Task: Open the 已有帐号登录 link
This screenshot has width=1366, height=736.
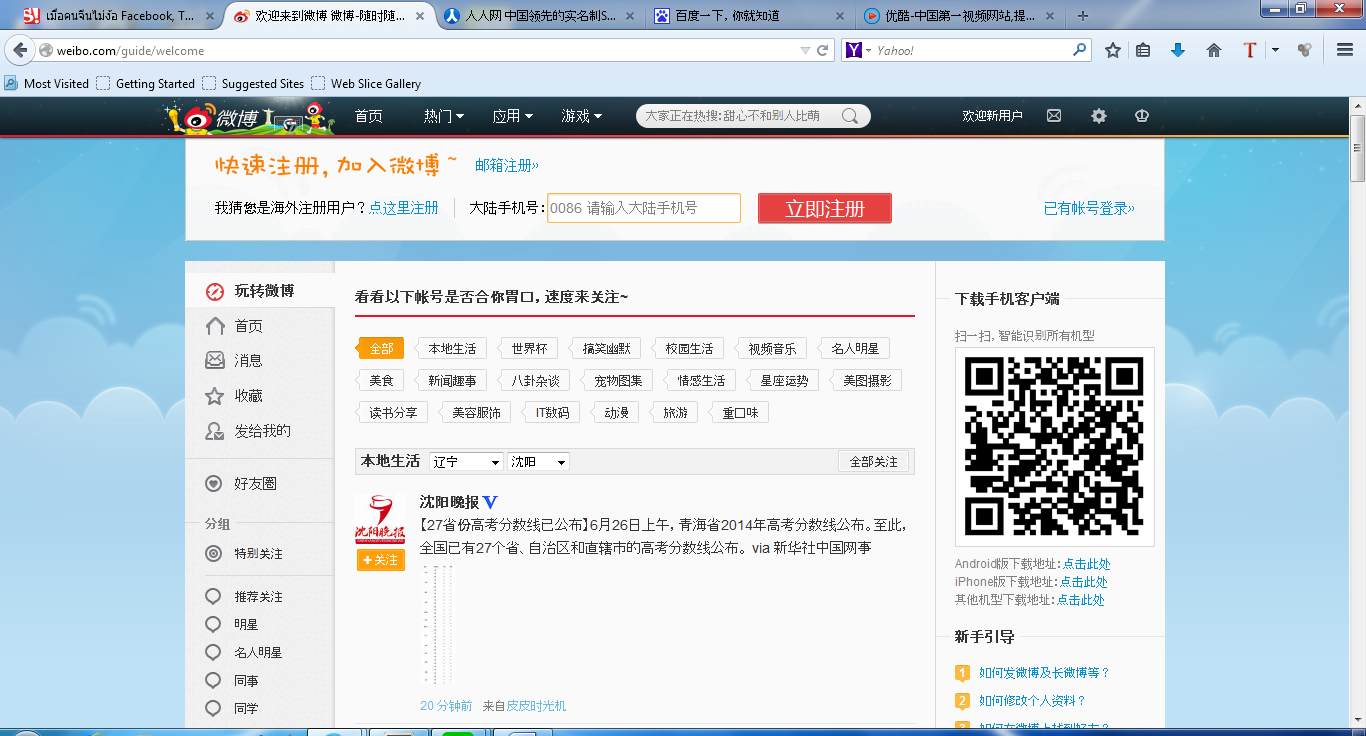Action: pyautogui.click(x=1089, y=208)
